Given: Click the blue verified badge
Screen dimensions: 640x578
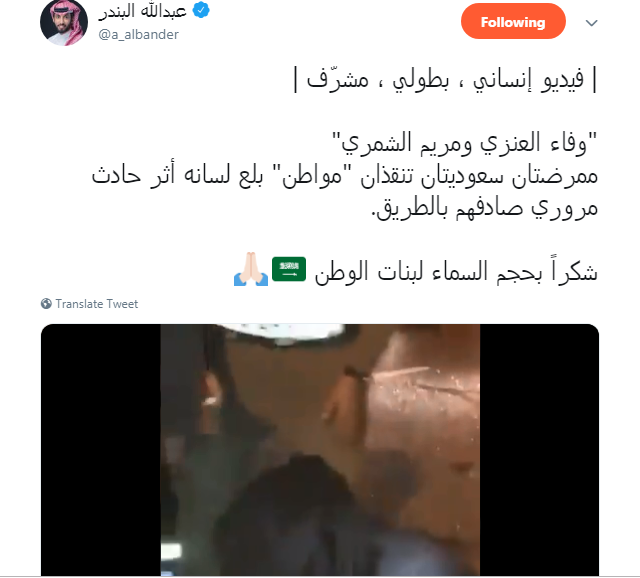Looking at the screenshot, I should [x=201, y=10].
